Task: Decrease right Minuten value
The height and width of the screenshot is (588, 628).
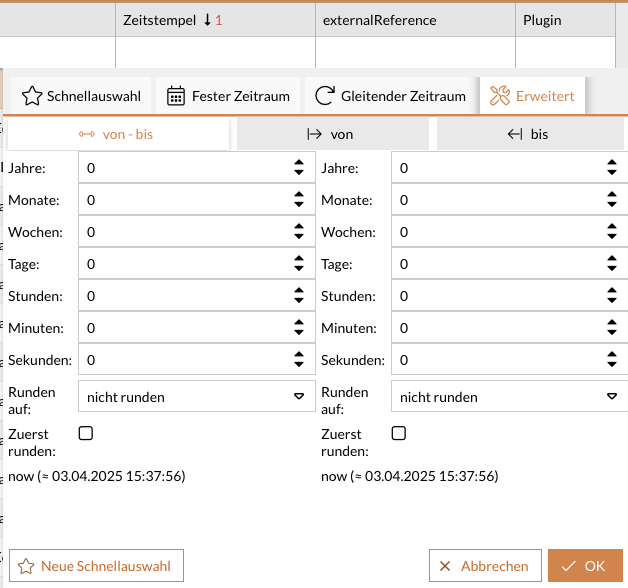Action: [x=612, y=333]
